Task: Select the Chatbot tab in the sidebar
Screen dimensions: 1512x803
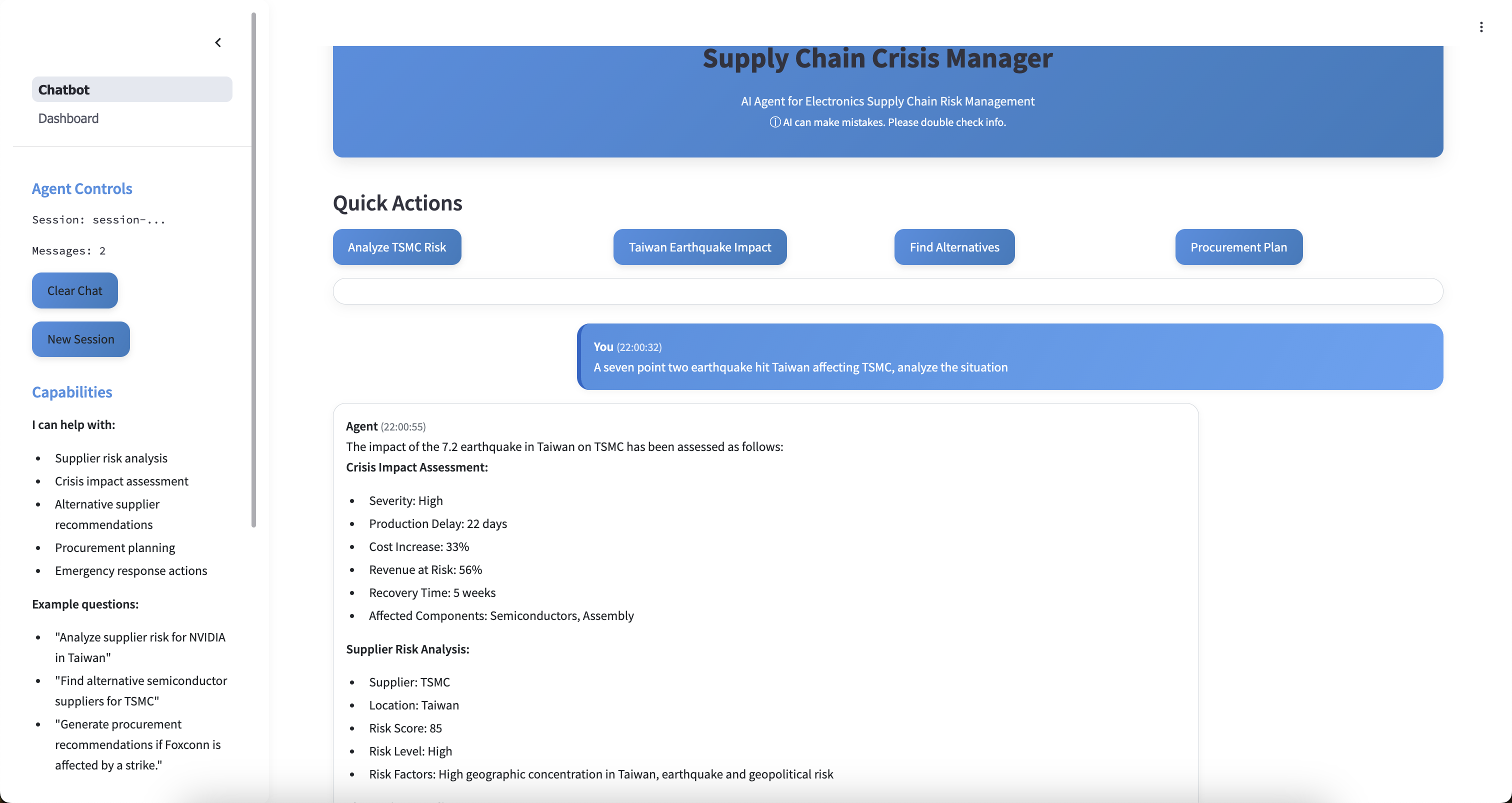Action: point(131,89)
